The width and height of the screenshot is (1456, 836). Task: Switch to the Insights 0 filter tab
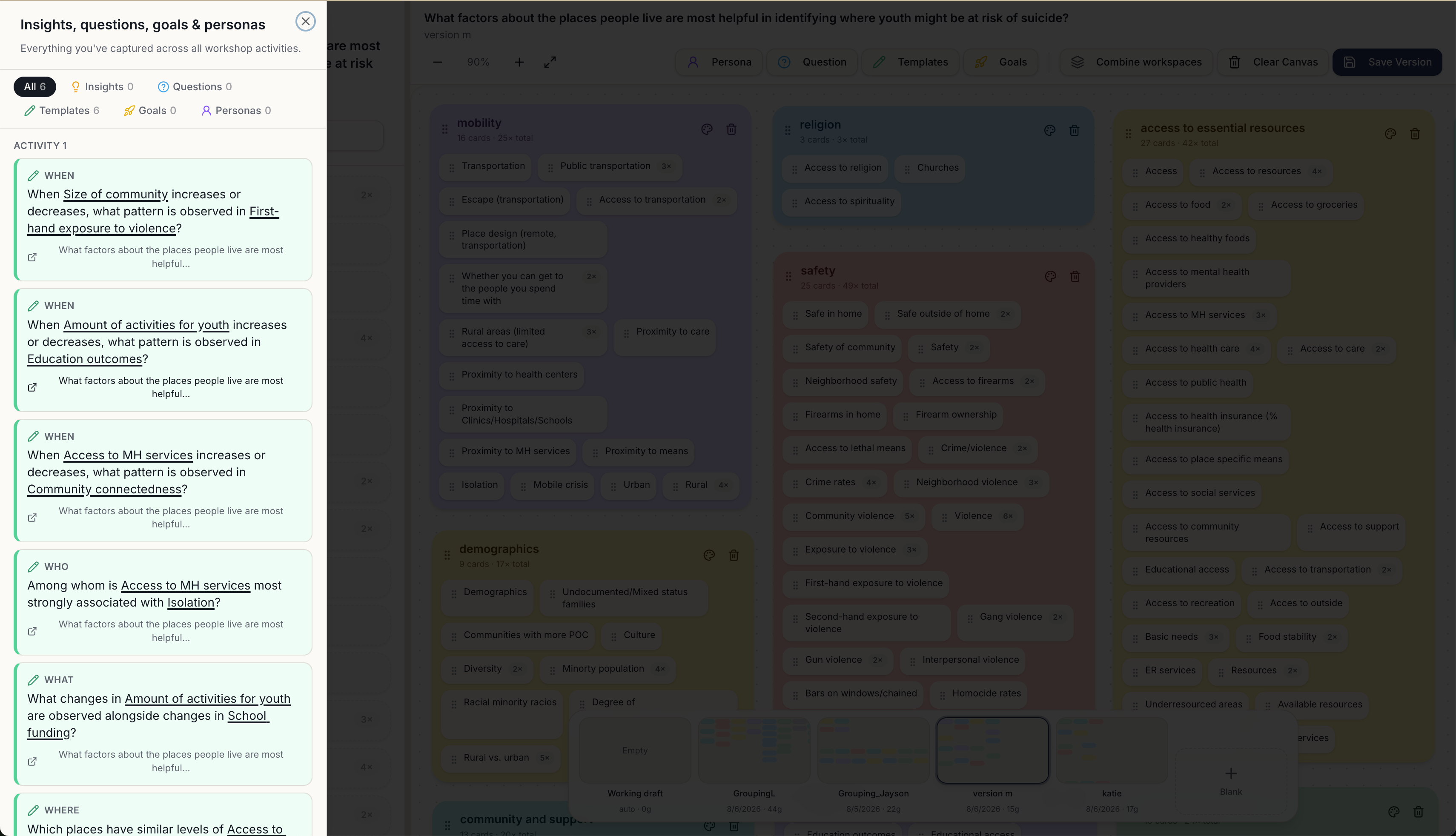tap(102, 87)
